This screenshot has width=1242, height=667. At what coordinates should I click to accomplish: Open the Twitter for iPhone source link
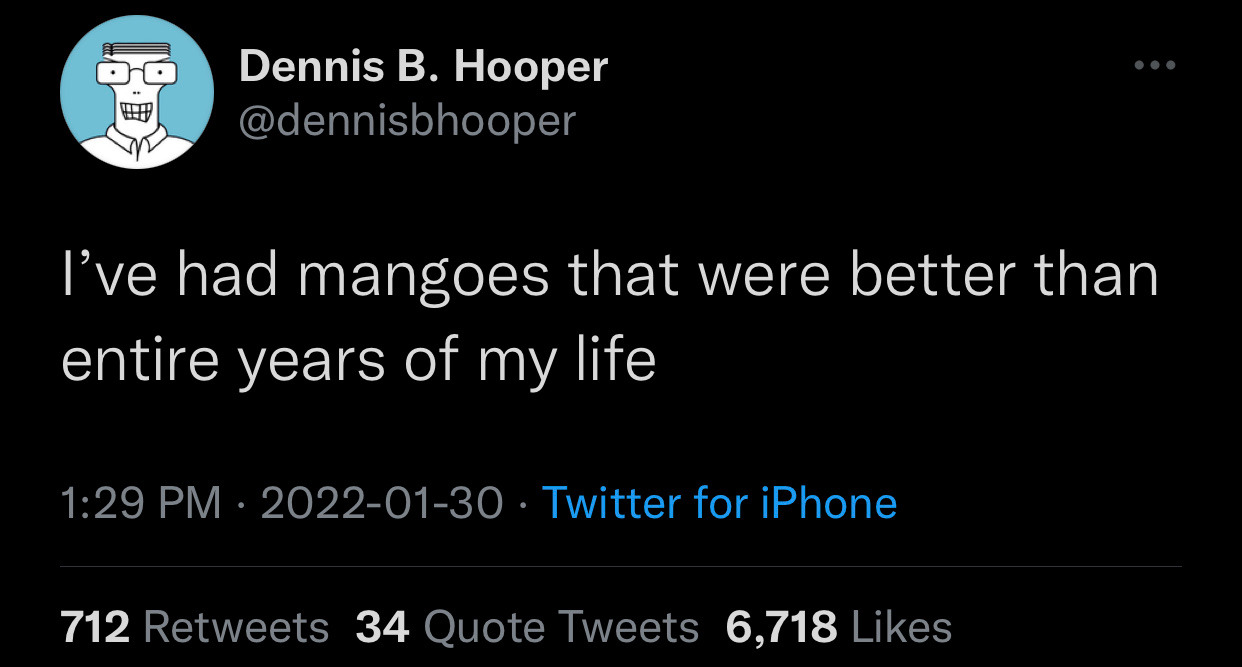click(719, 502)
